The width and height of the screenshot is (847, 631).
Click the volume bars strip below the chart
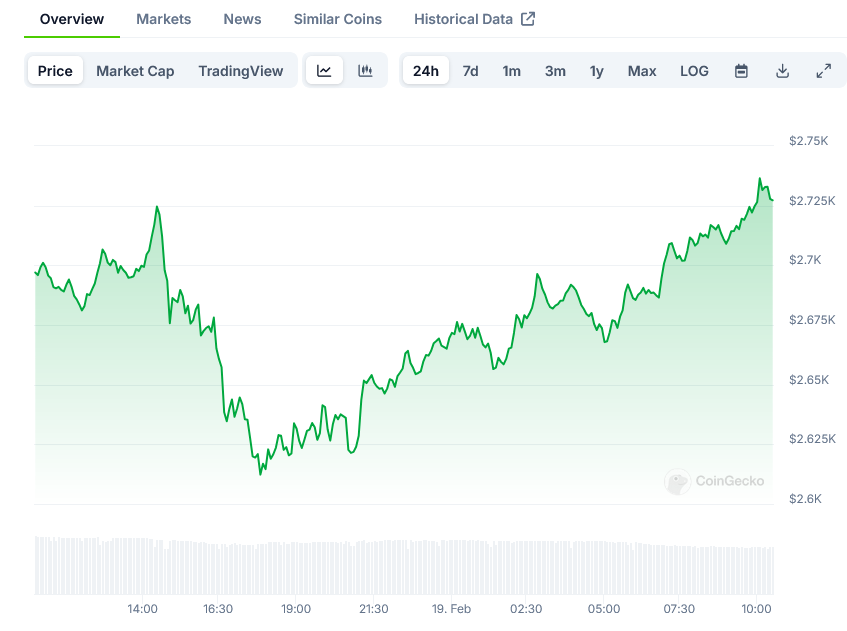(x=404, y=566)
